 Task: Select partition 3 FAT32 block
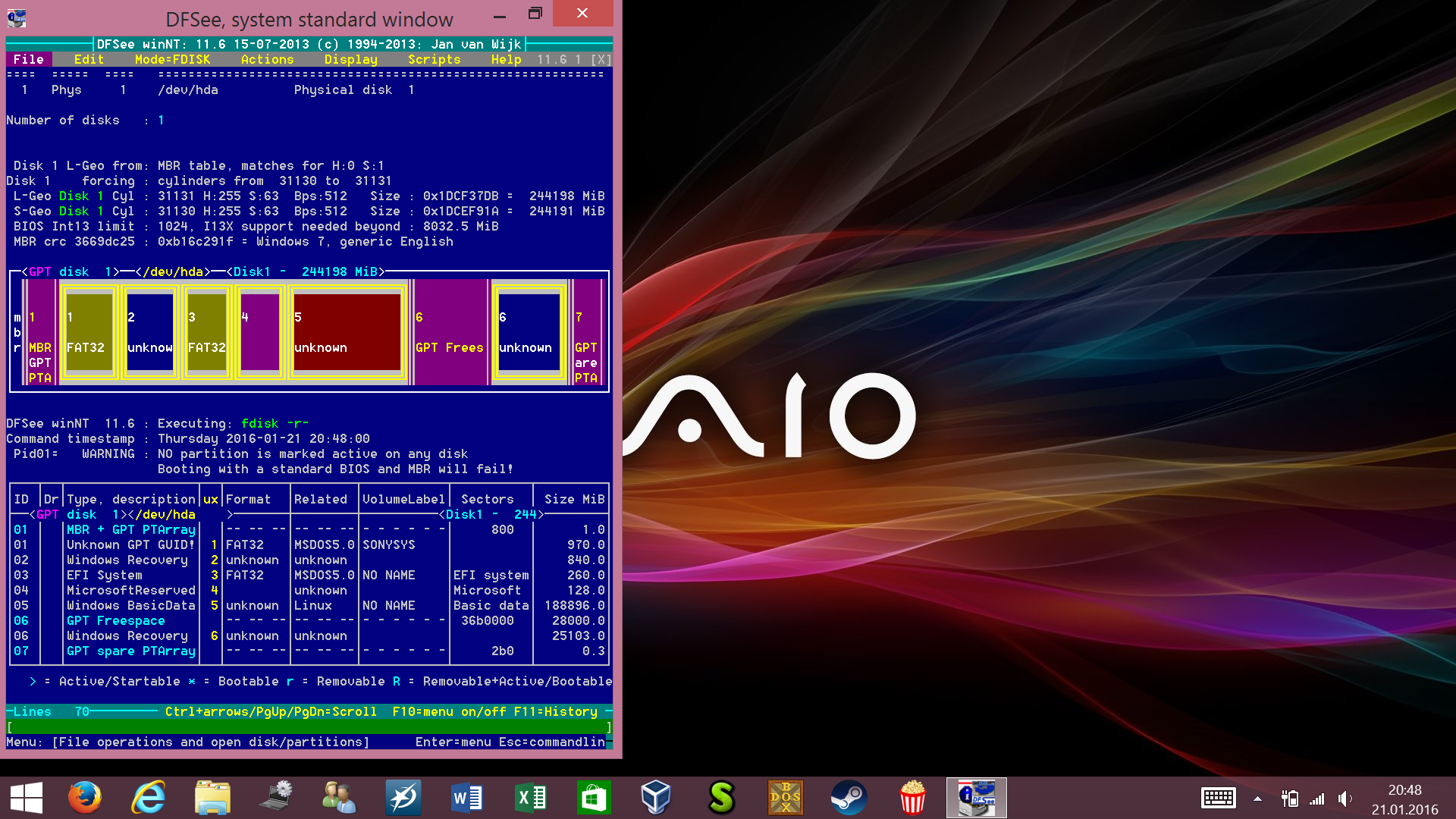[206, 332]
